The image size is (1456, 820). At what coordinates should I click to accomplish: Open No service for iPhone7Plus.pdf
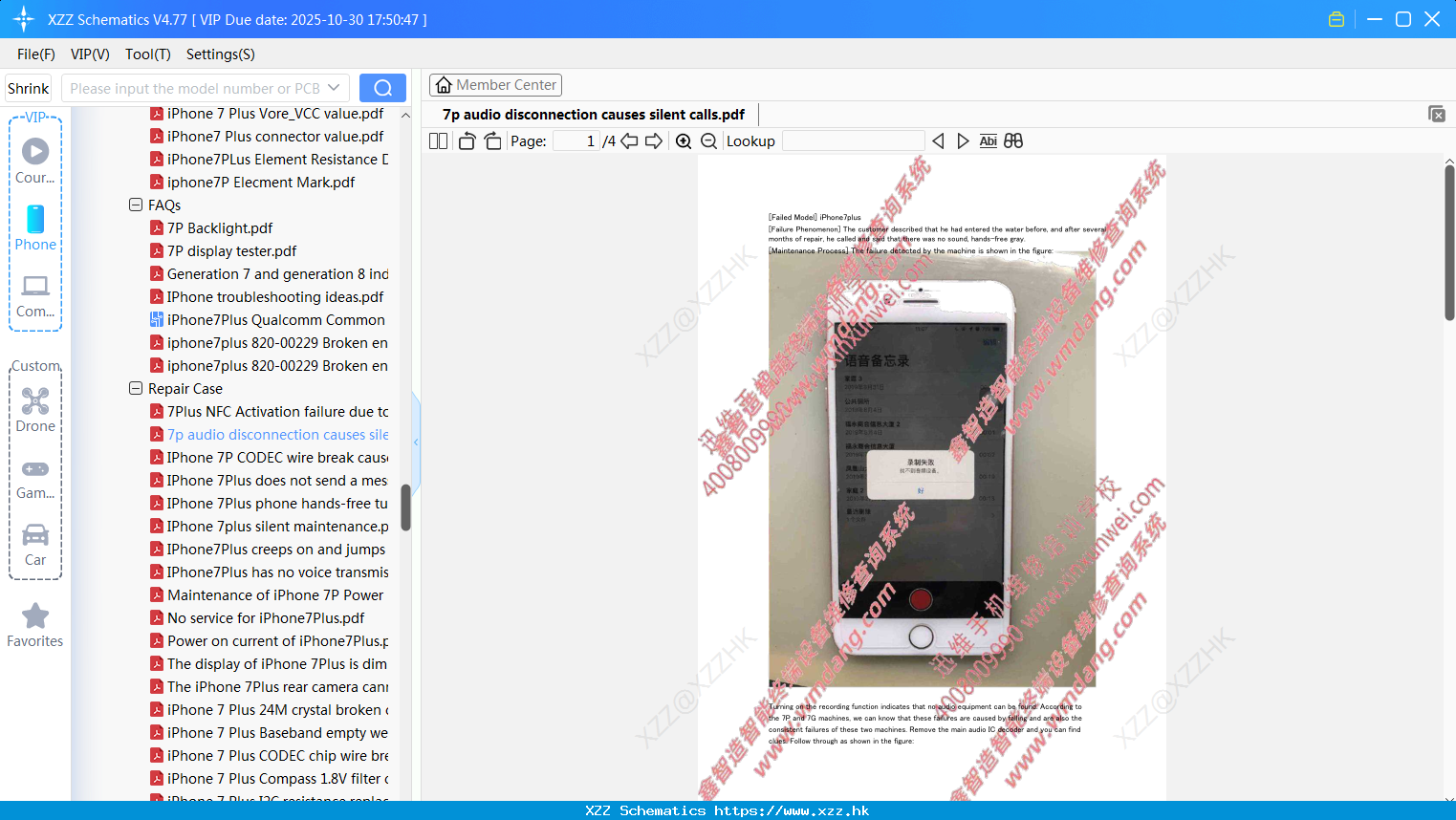(266, 618)
